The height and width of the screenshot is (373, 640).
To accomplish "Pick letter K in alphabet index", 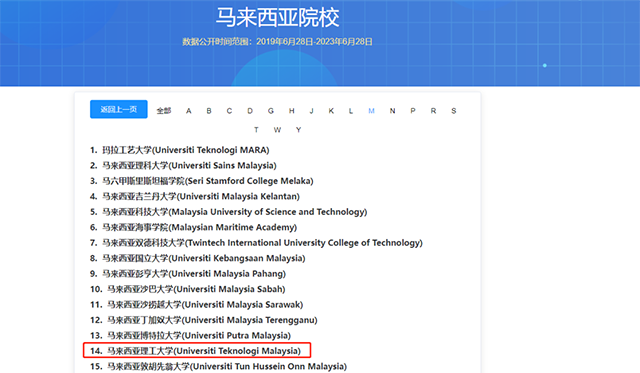I will click(x=331, y=111).
